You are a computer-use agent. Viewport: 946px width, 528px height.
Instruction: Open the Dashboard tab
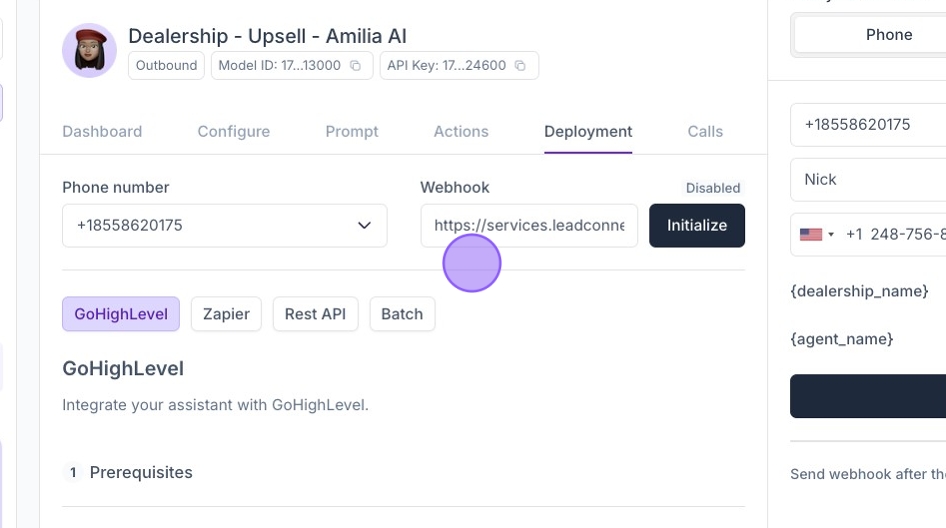(x=102, y=131)
